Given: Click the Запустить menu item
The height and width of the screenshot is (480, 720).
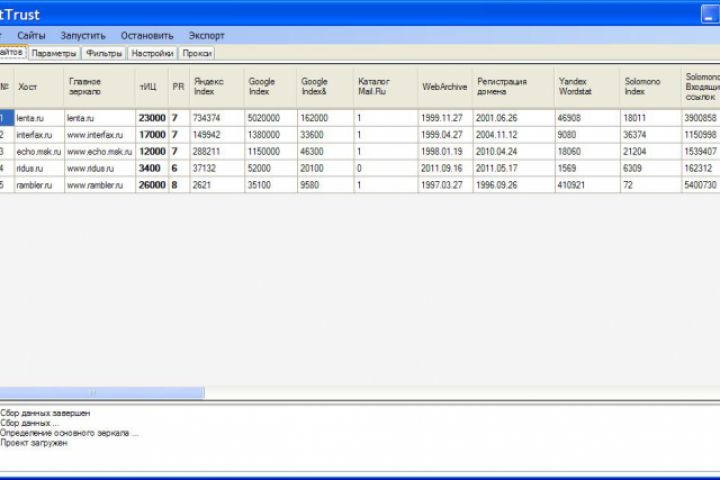Looking at the screenshot, I should (x=83, y=35).
